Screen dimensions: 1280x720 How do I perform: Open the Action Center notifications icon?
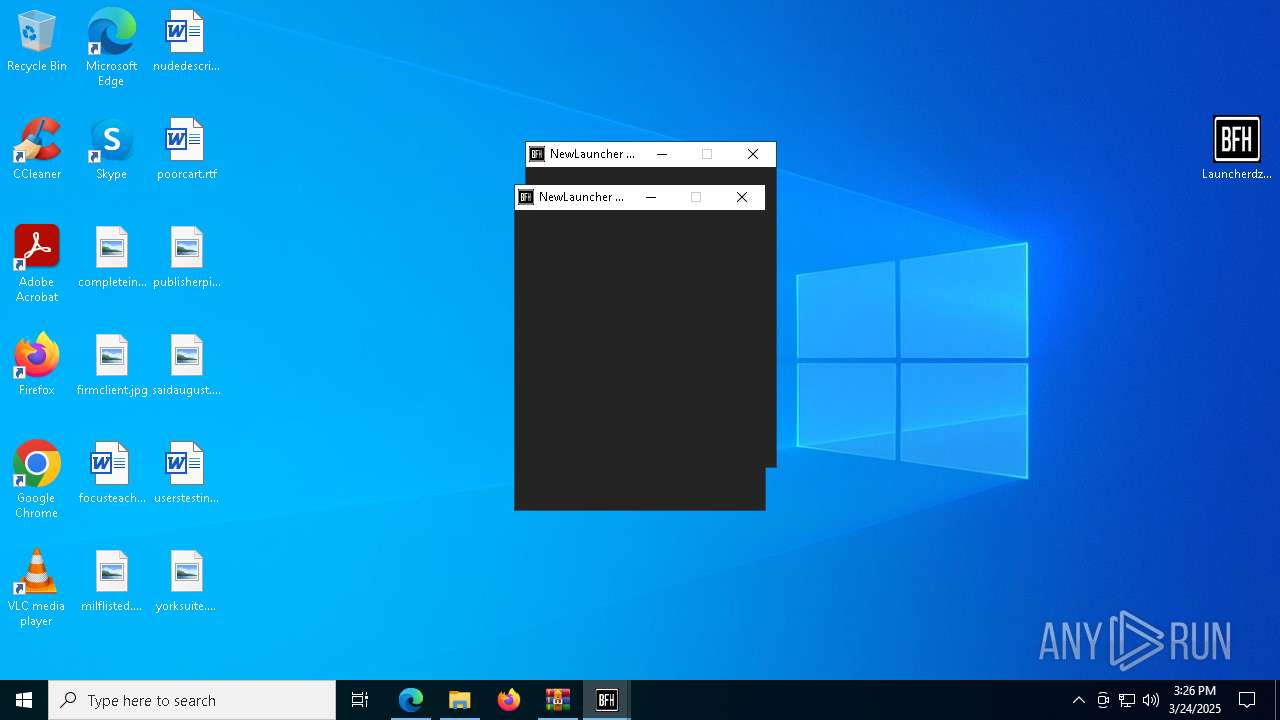[x=1247, y=700]
